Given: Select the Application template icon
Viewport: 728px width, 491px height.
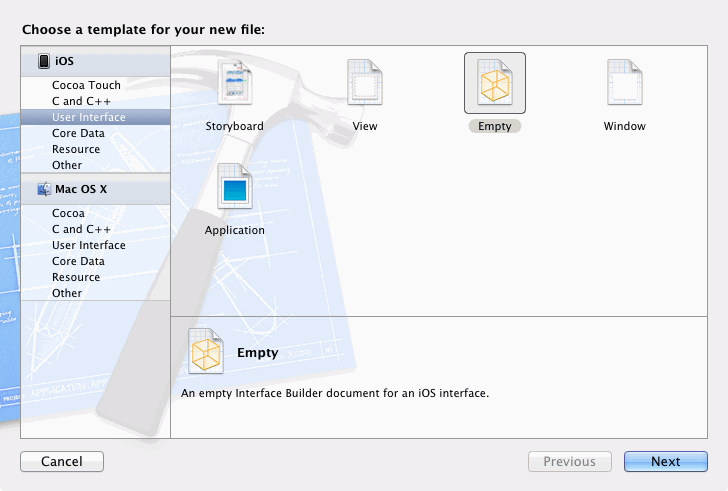Looking at the screenshot, I should click(234, 188).
